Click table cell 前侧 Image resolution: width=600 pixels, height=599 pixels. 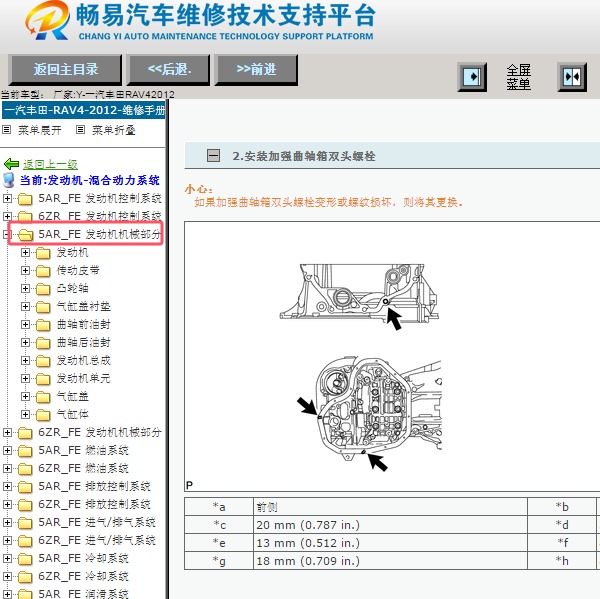[x=390, y=507]
